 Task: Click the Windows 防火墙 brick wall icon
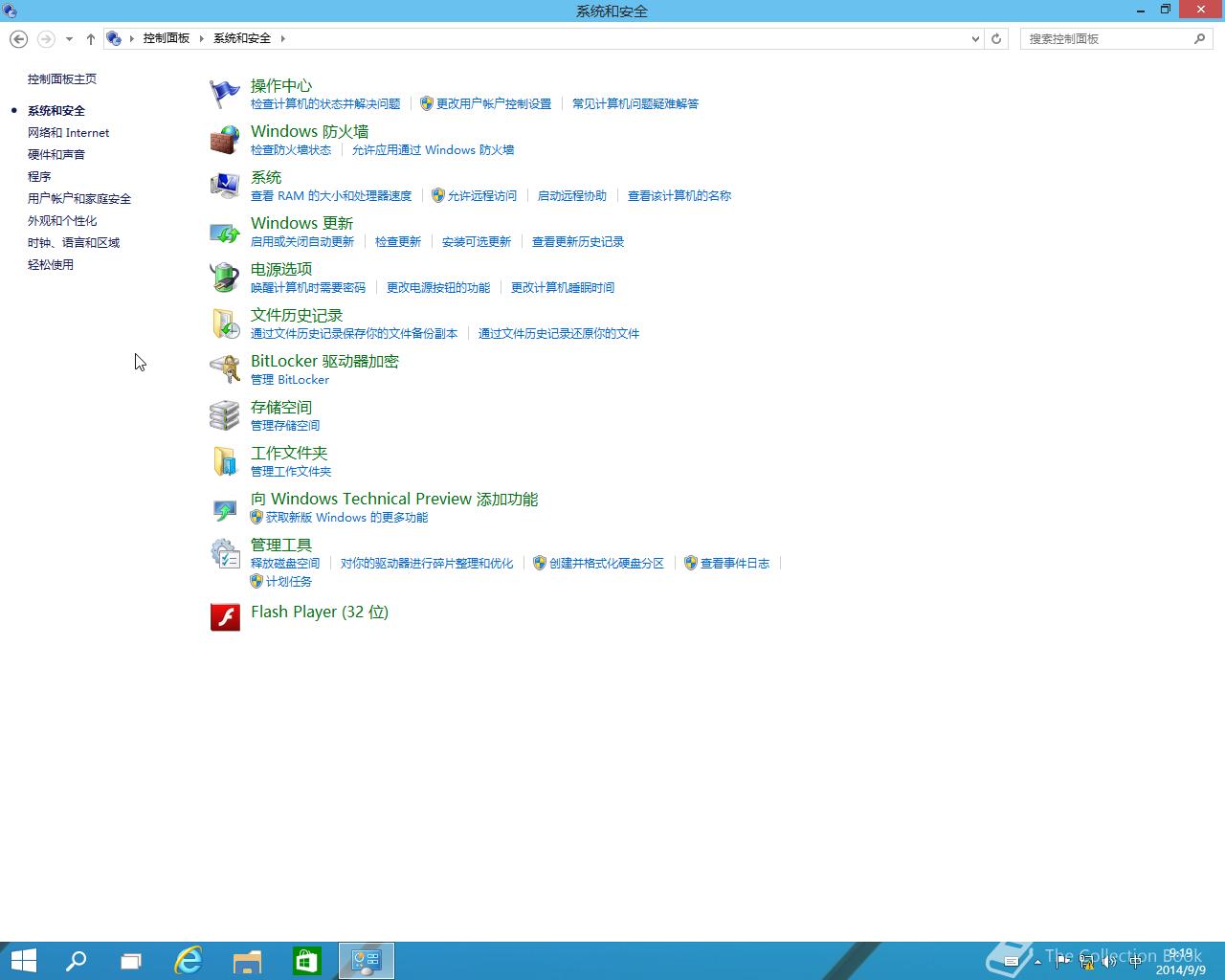225,140
